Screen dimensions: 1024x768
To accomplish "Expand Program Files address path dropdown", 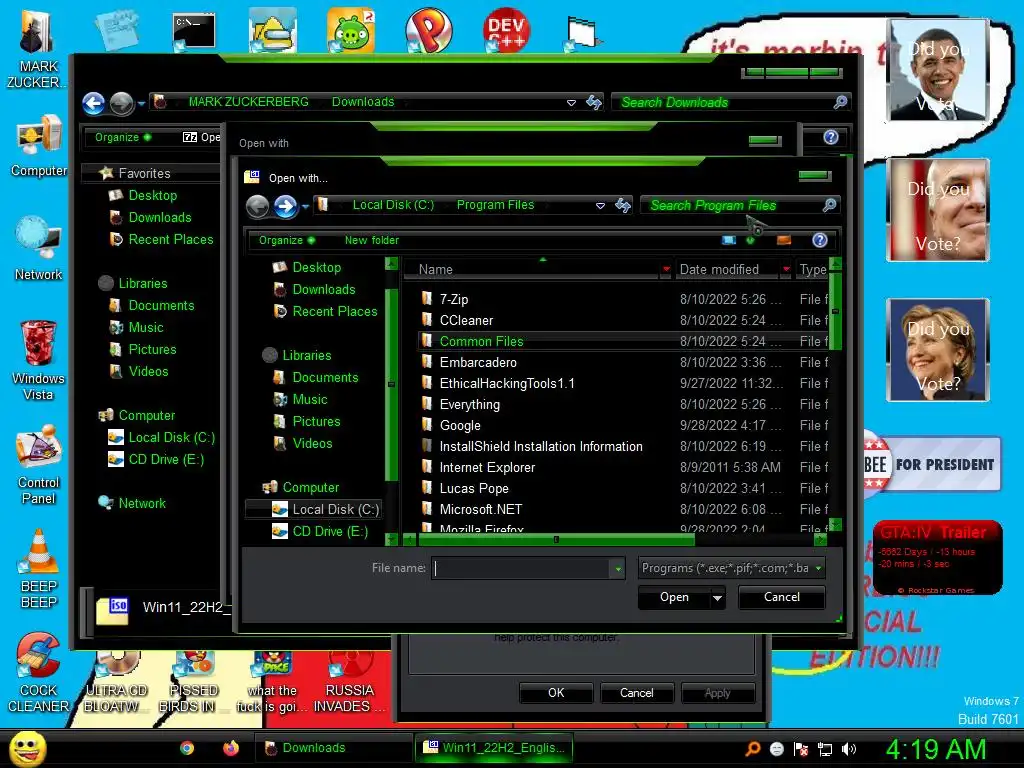I will (x=600, y=206).
